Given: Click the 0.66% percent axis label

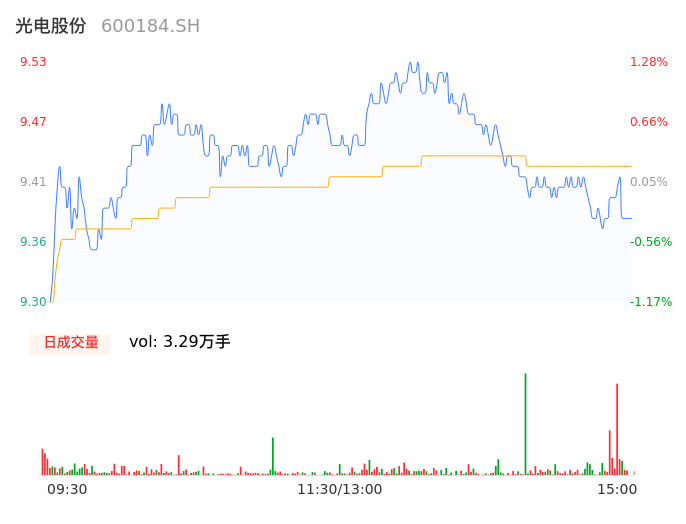Looking at the screenshot, I should pos(648,122).
